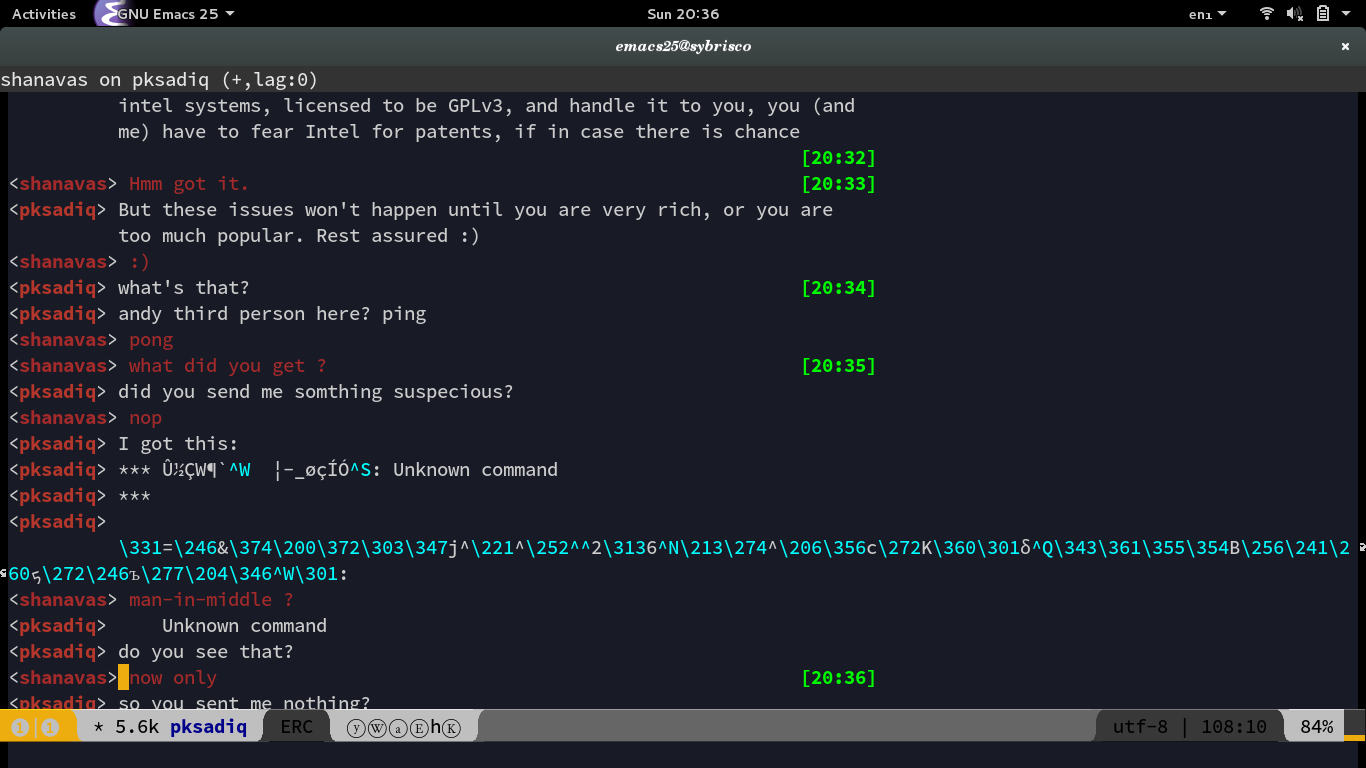Viewport: 1366px width, 768px height.
Task: Click "did you send me somthing suspecious?" line
Action: 316,391
